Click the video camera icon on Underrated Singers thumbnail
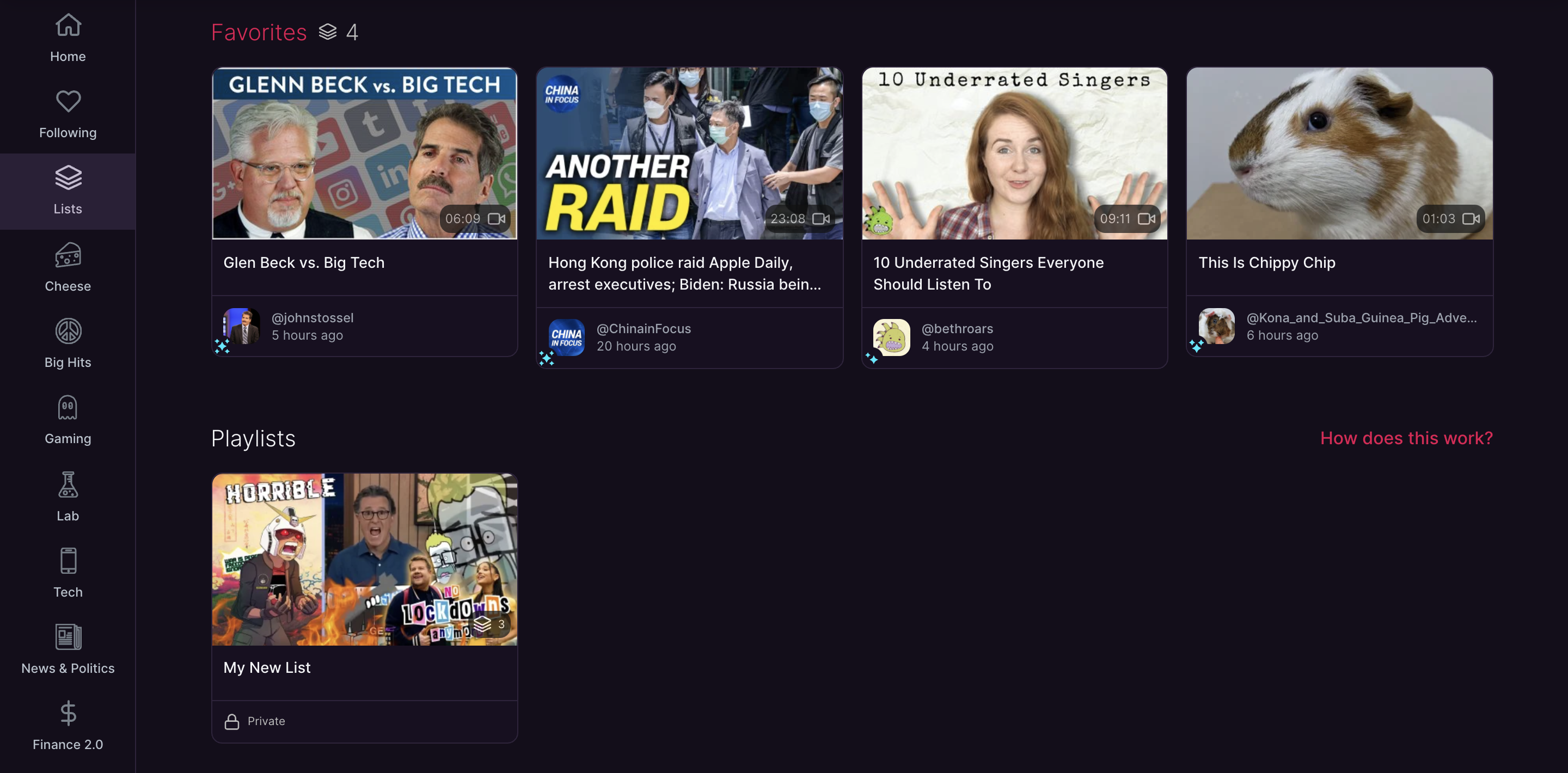 [x=1146, y=218]
